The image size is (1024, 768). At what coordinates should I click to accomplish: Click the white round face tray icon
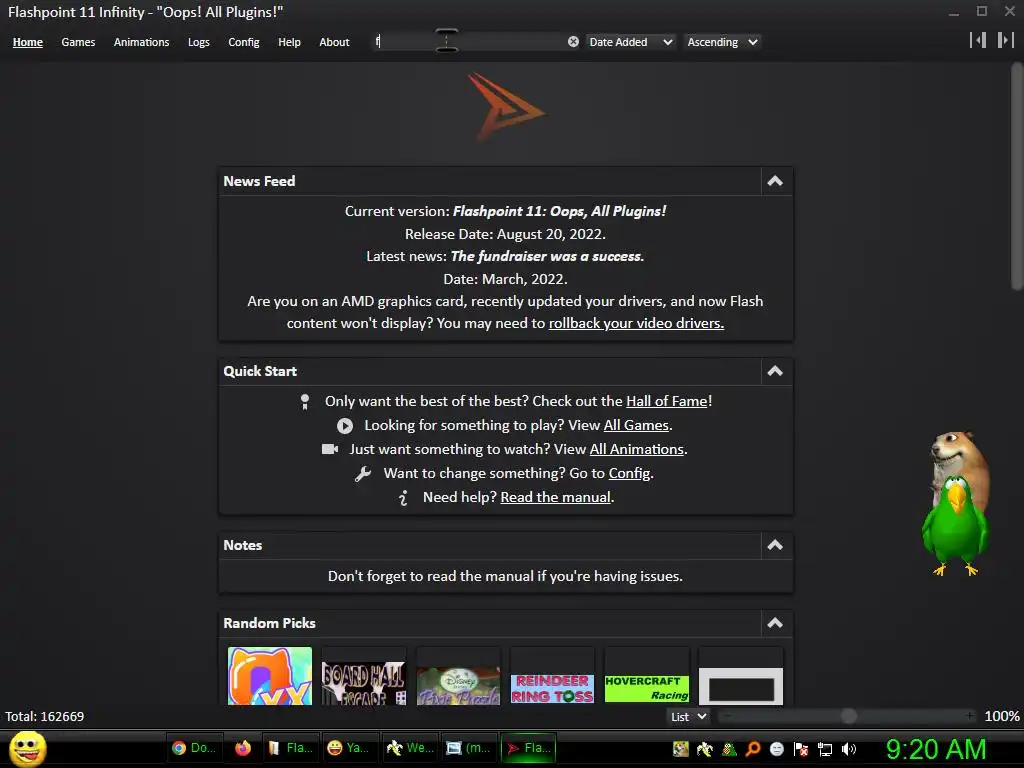click(776, 749)
